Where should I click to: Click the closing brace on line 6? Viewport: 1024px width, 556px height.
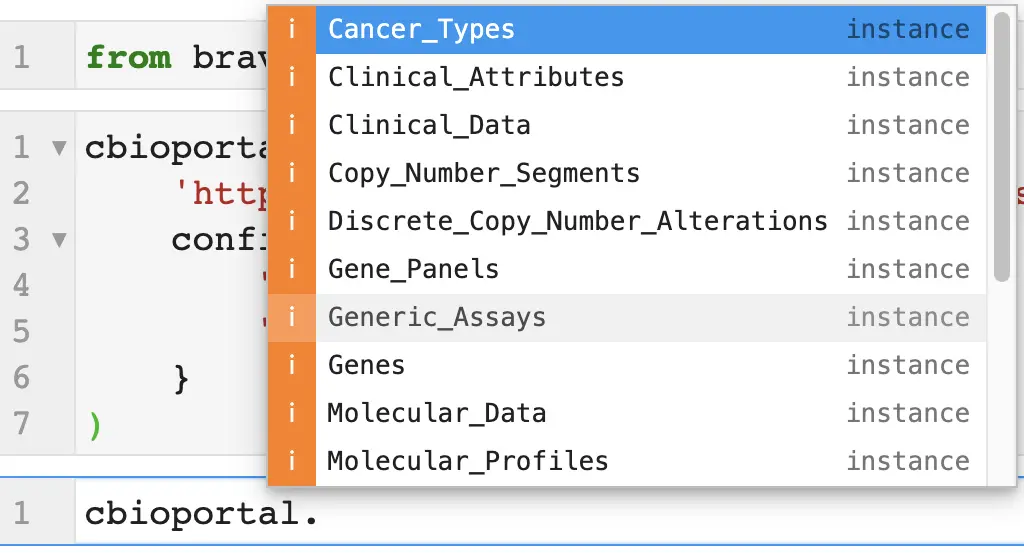(x=181, y=378)
